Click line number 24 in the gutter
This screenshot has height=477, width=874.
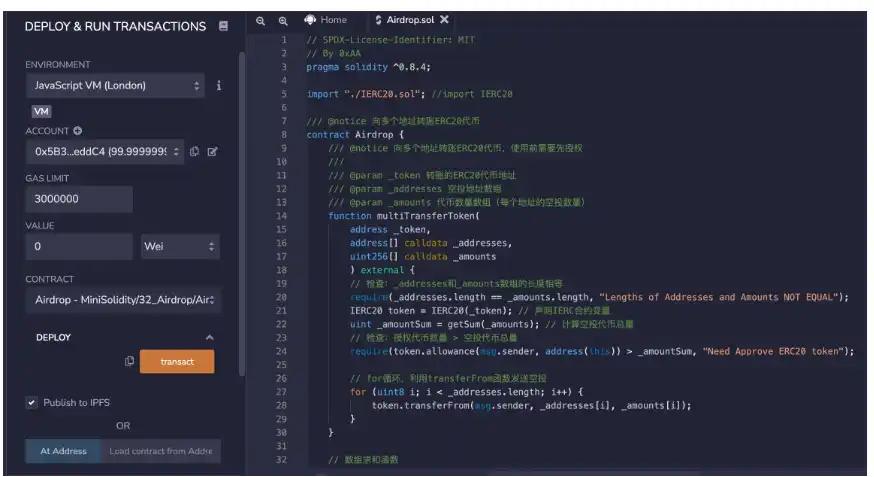point(281,351)
